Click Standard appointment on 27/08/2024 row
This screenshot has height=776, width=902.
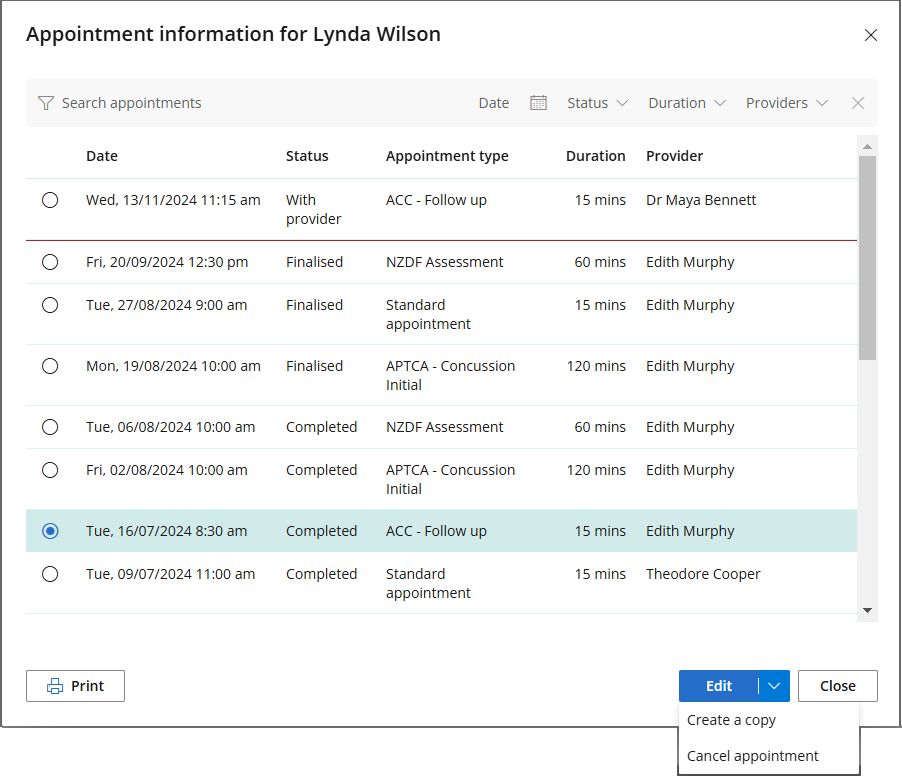[x=428, y=314]
